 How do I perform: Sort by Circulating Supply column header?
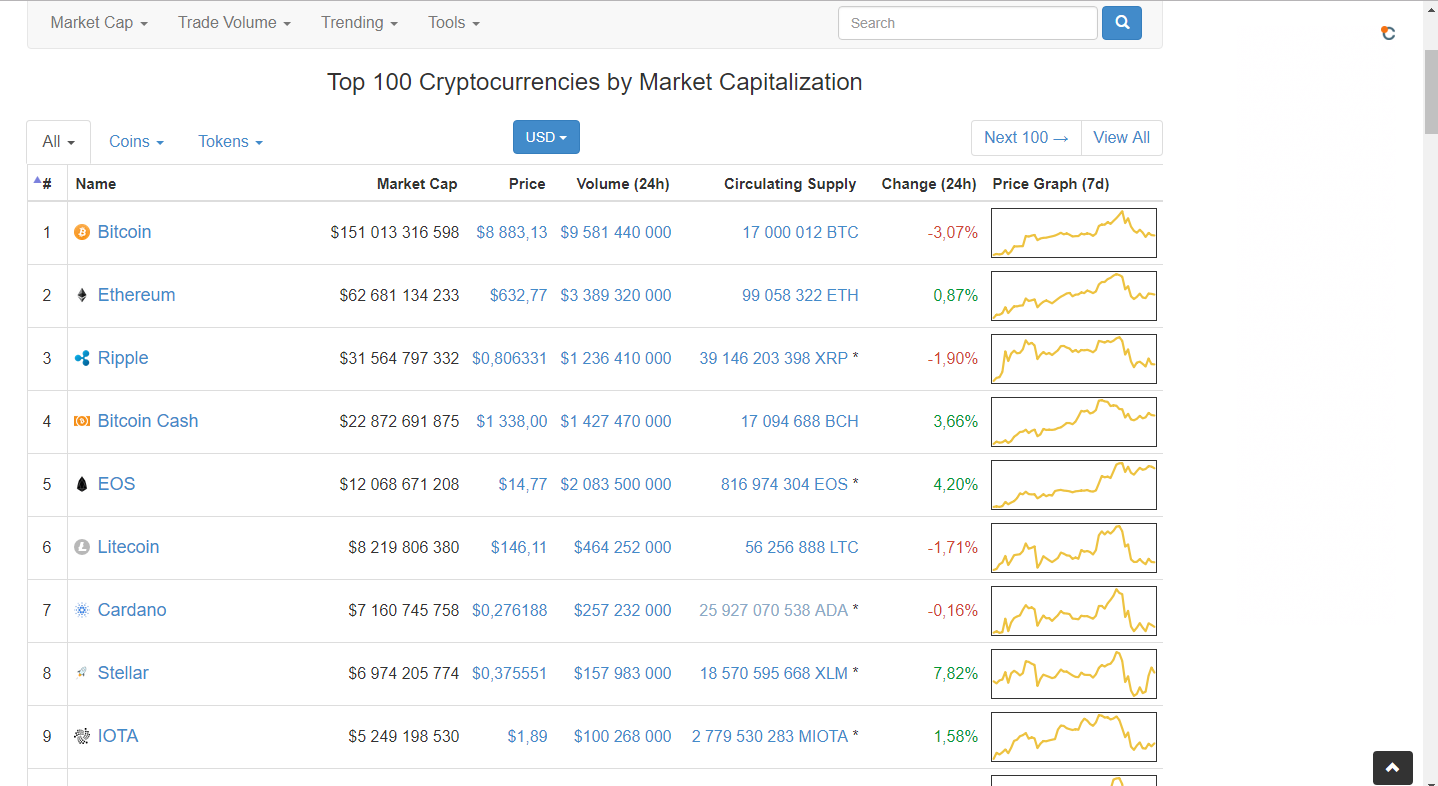[790, 184]
